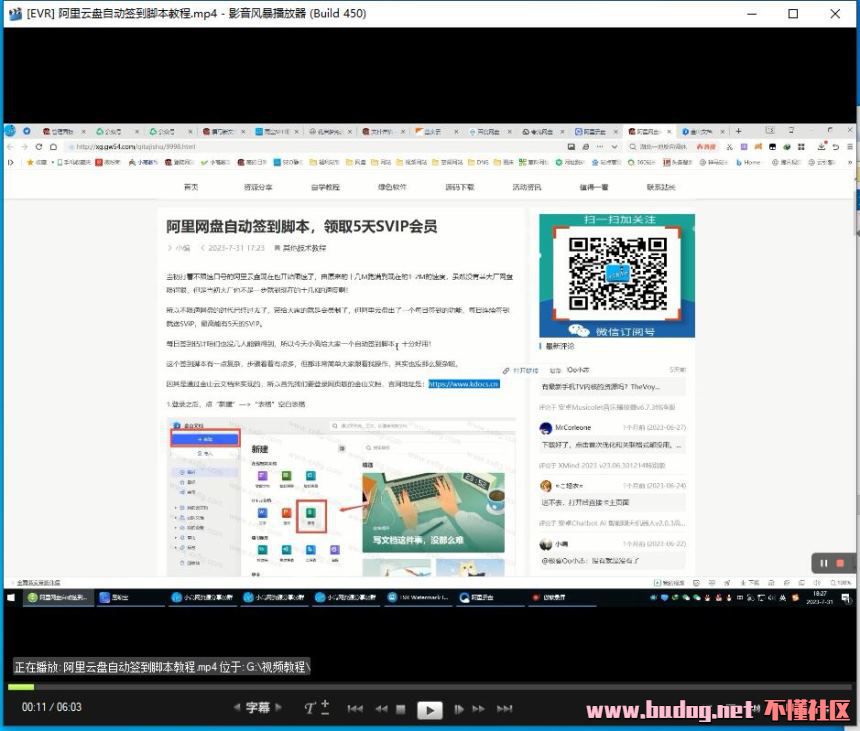
Task: Click the browser back arrow in the video
Action: (x=10, y=147)
